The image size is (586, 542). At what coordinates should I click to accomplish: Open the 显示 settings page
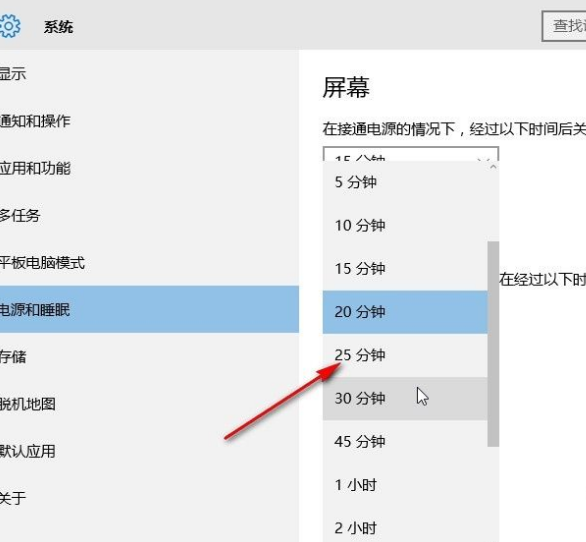click(x=149, y=74)
